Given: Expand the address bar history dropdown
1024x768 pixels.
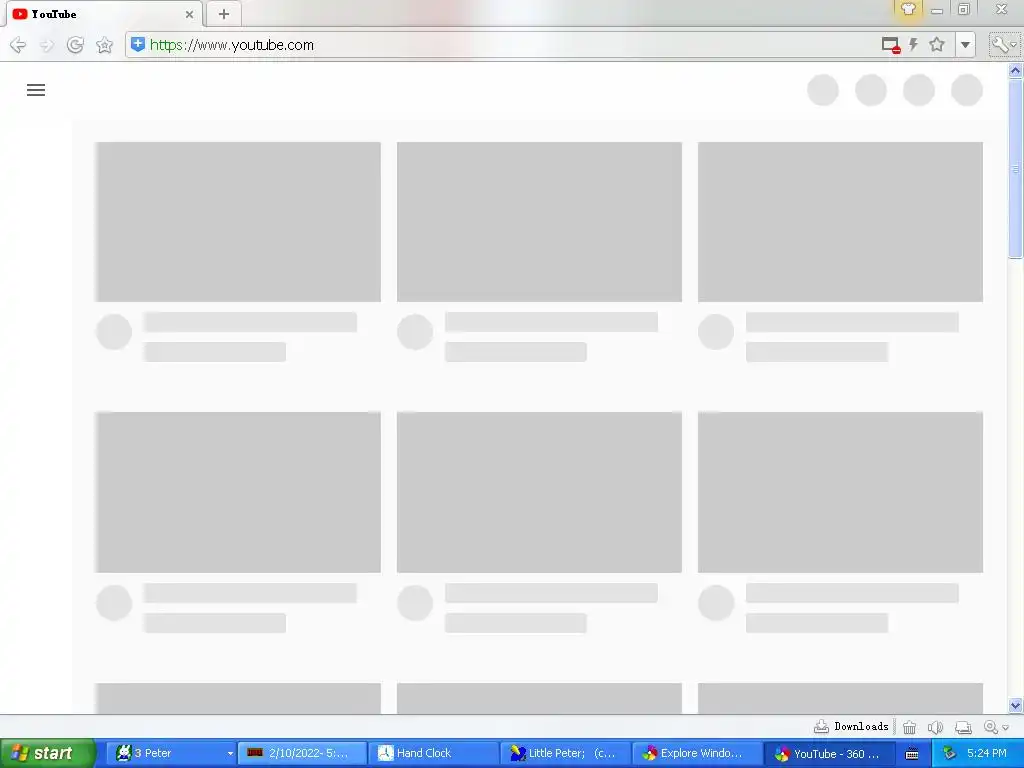Looking at the screenshot, I should [965, 45].
